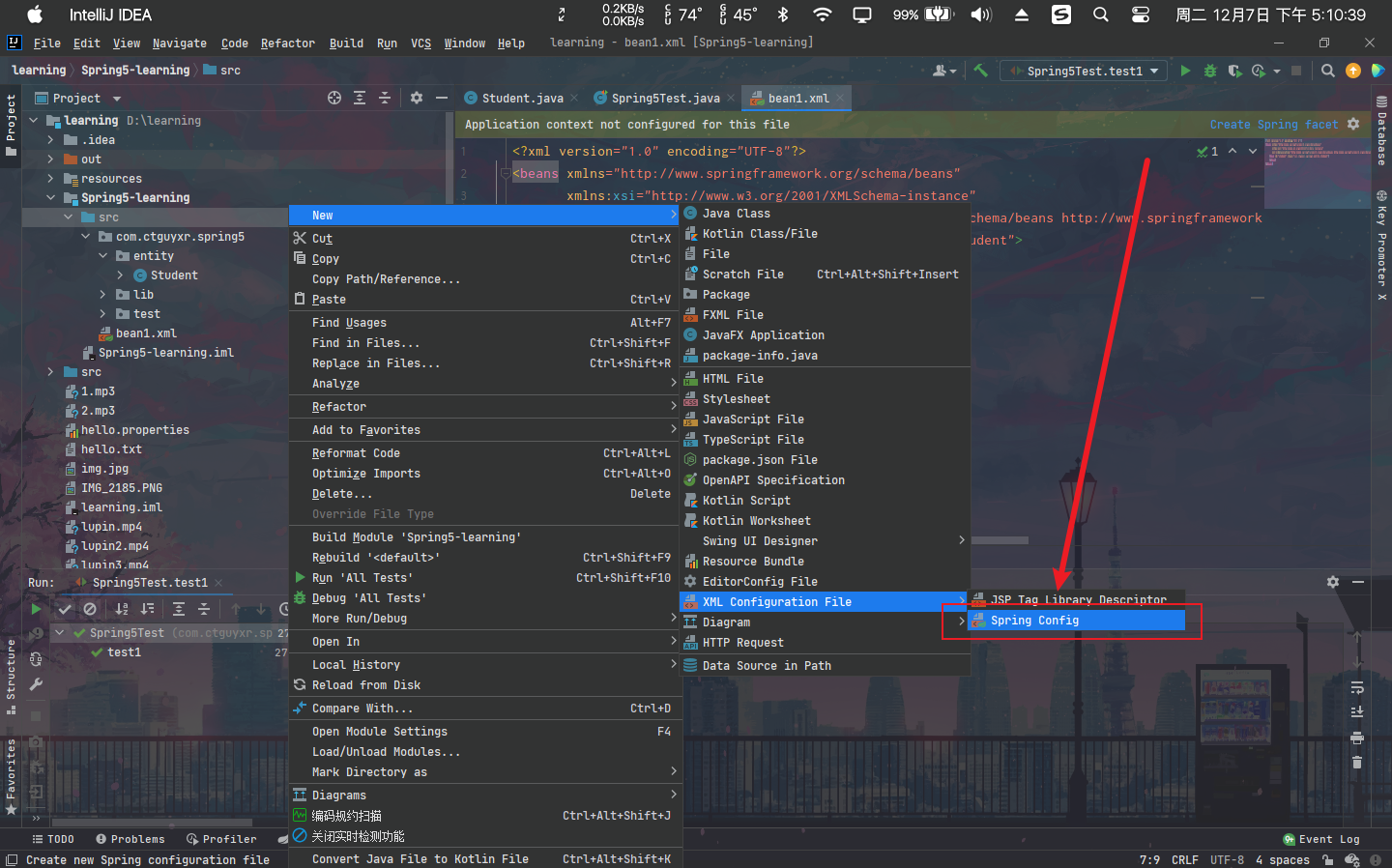The width and height of the screenshot is (1392, 868).
Task: Choose HTTP Request in the New submenu
Action: pyautogui.click(x=826, y=642)
